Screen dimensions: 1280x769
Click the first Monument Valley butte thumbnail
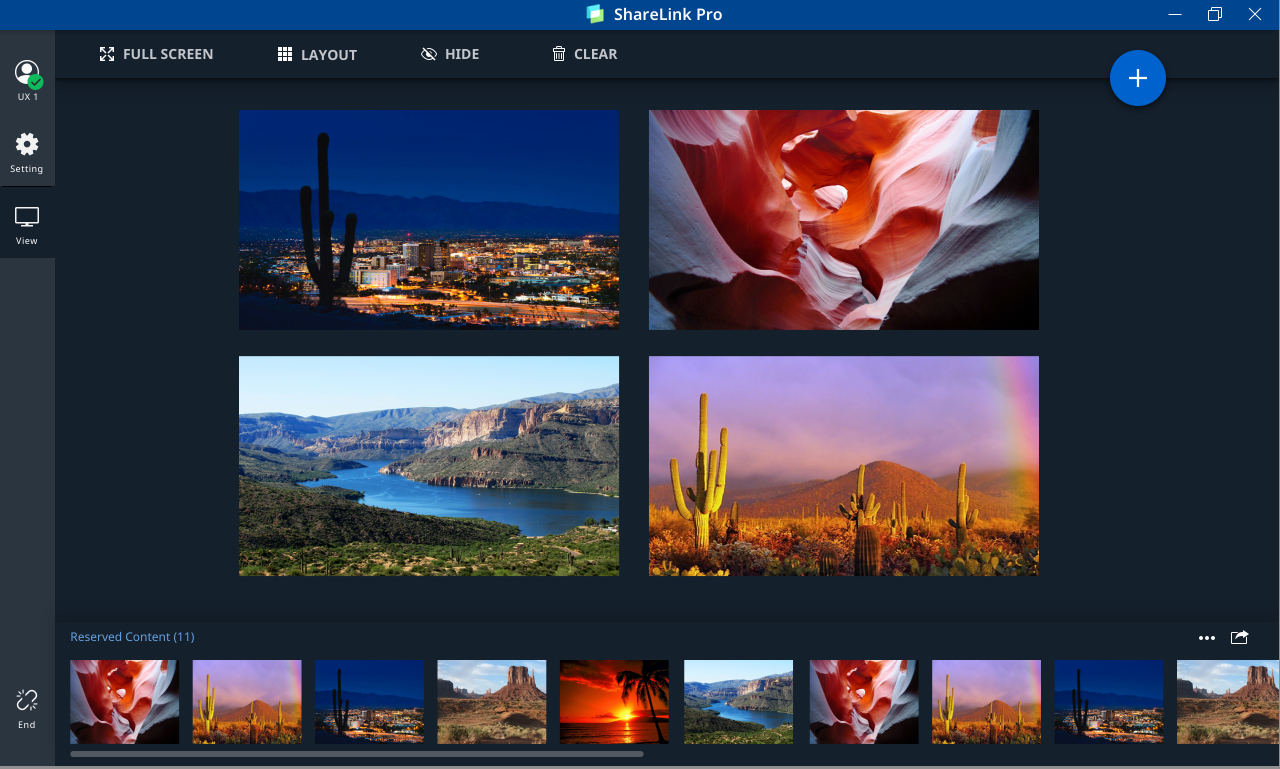tap(492, 701)
